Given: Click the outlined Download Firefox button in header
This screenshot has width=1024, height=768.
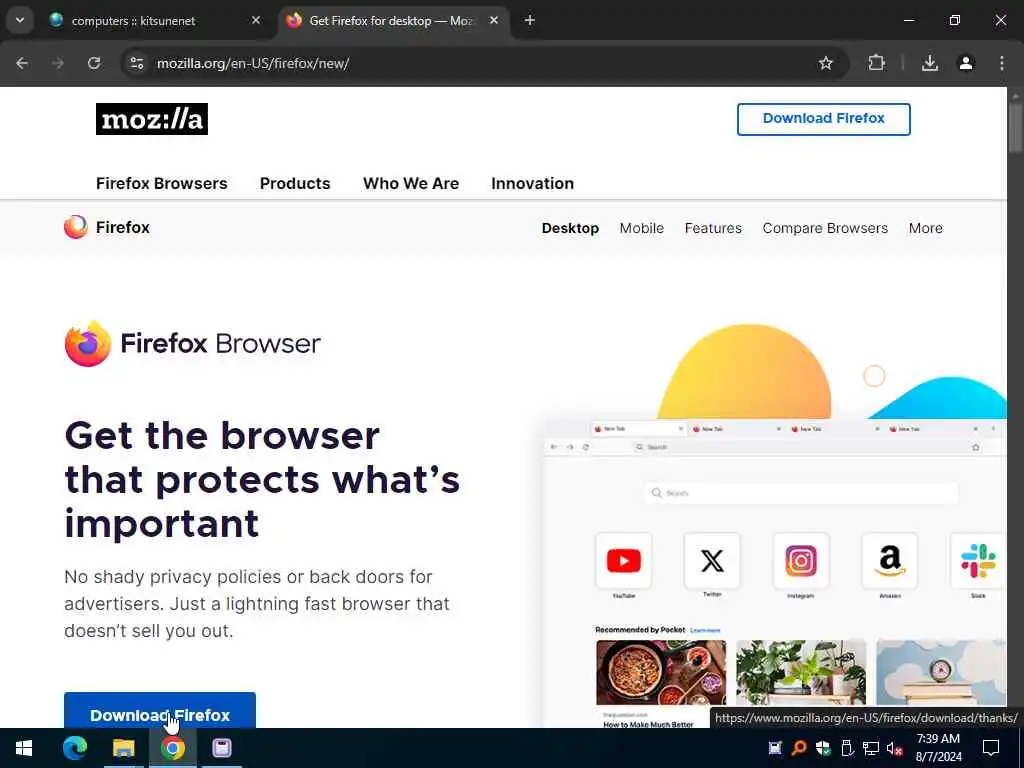Looking at the screenshot, I should coord(824,119).
